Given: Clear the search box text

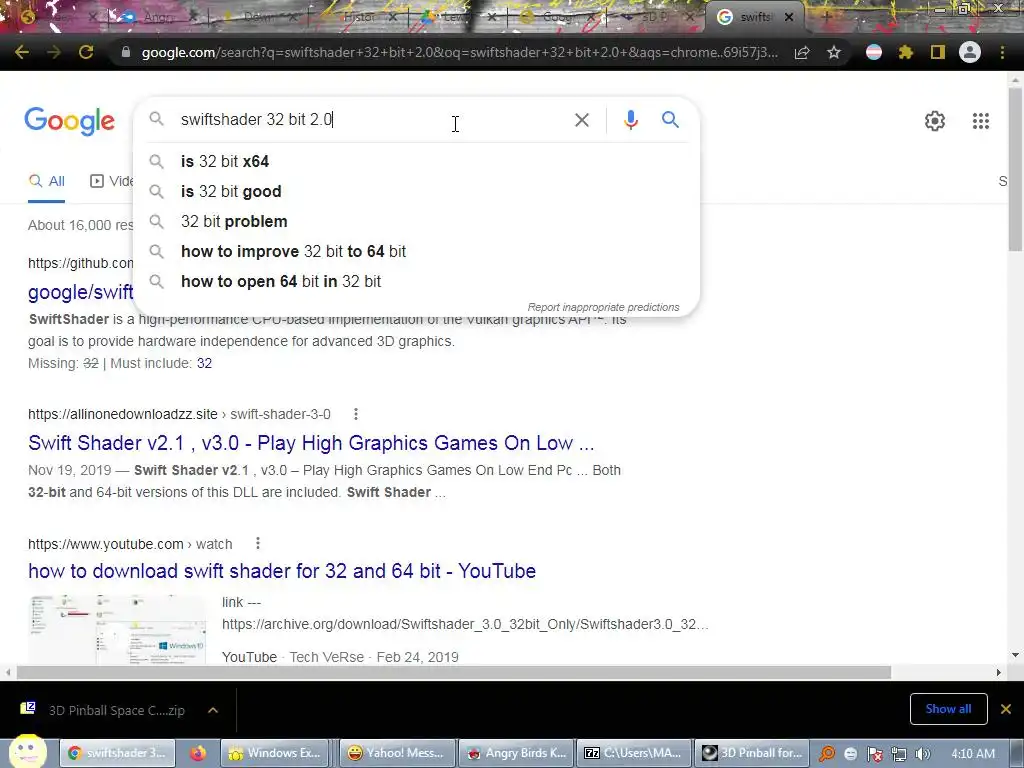Looking at the screenshot, I should [x=582, y=120].
